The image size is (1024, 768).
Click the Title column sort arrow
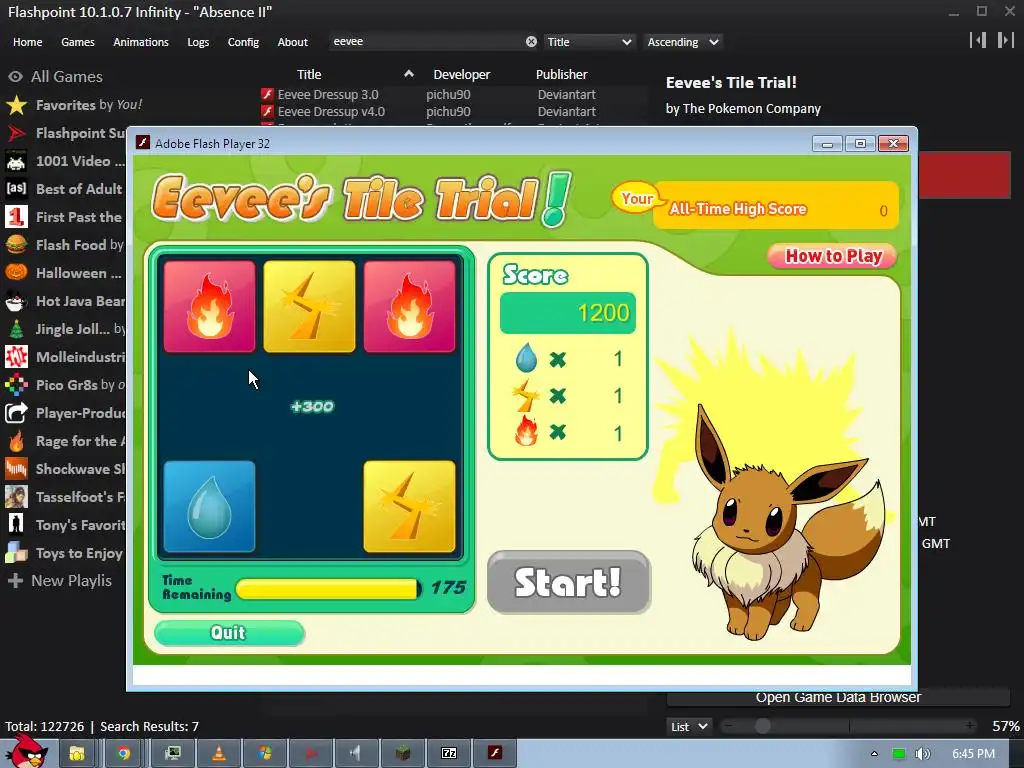409,74
